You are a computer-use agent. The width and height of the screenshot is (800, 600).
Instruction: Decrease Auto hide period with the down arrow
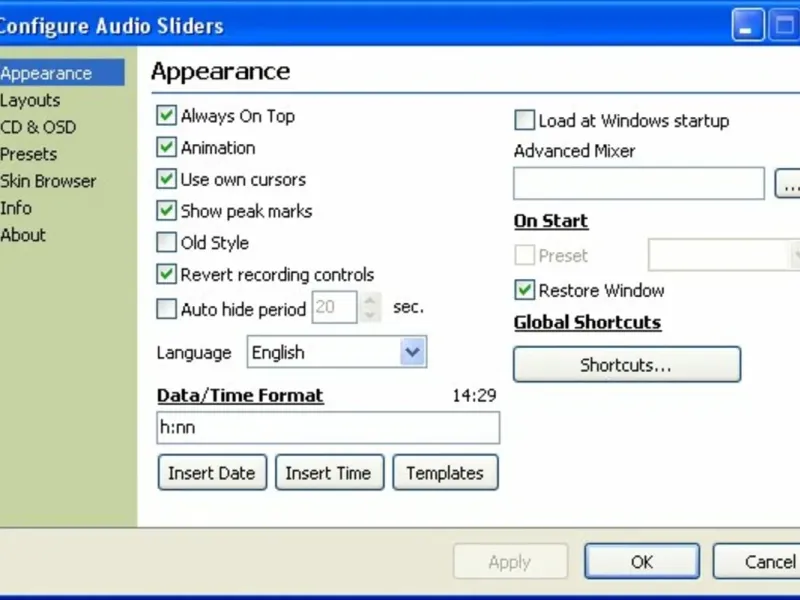(x=370, y=314)
